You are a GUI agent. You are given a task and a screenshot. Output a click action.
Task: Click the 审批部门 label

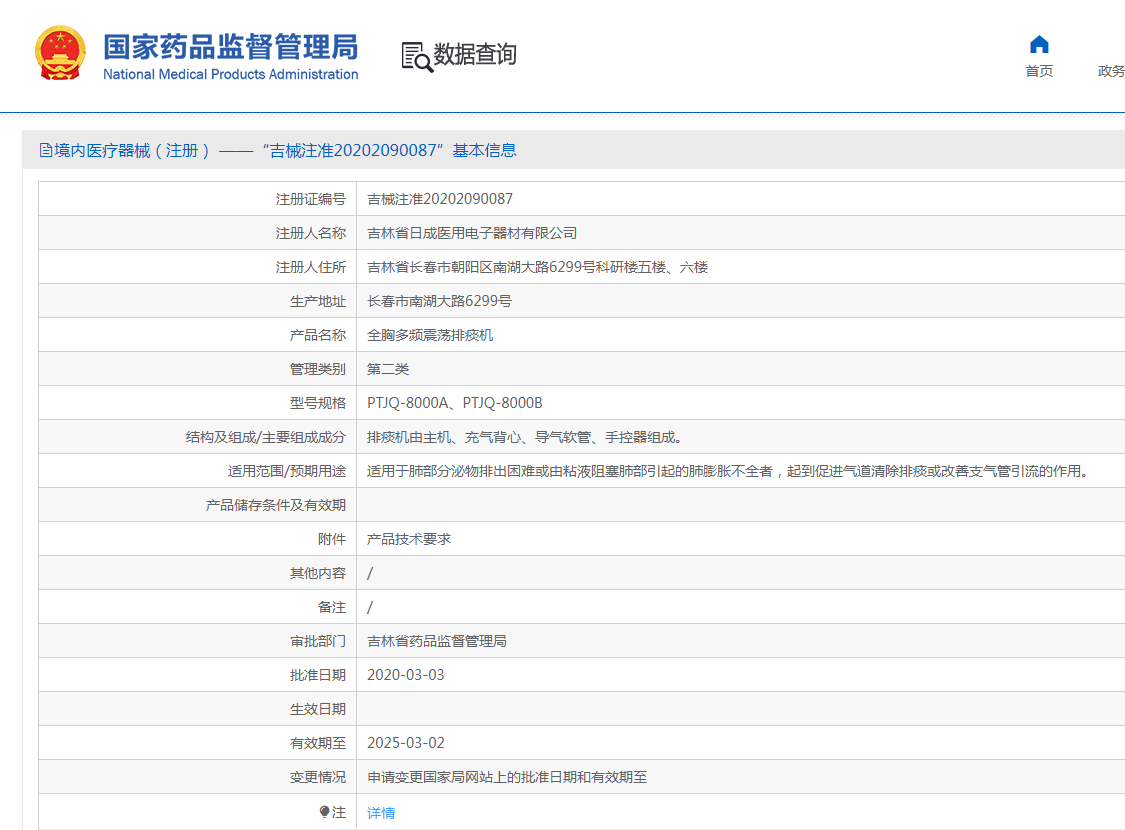click(318, 641)
